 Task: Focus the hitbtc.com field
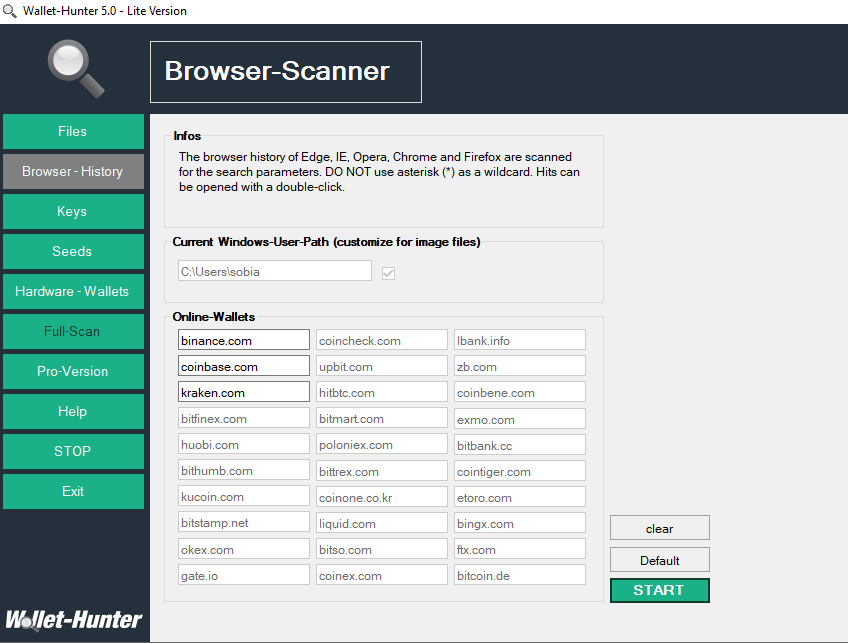tap(382, 392)
